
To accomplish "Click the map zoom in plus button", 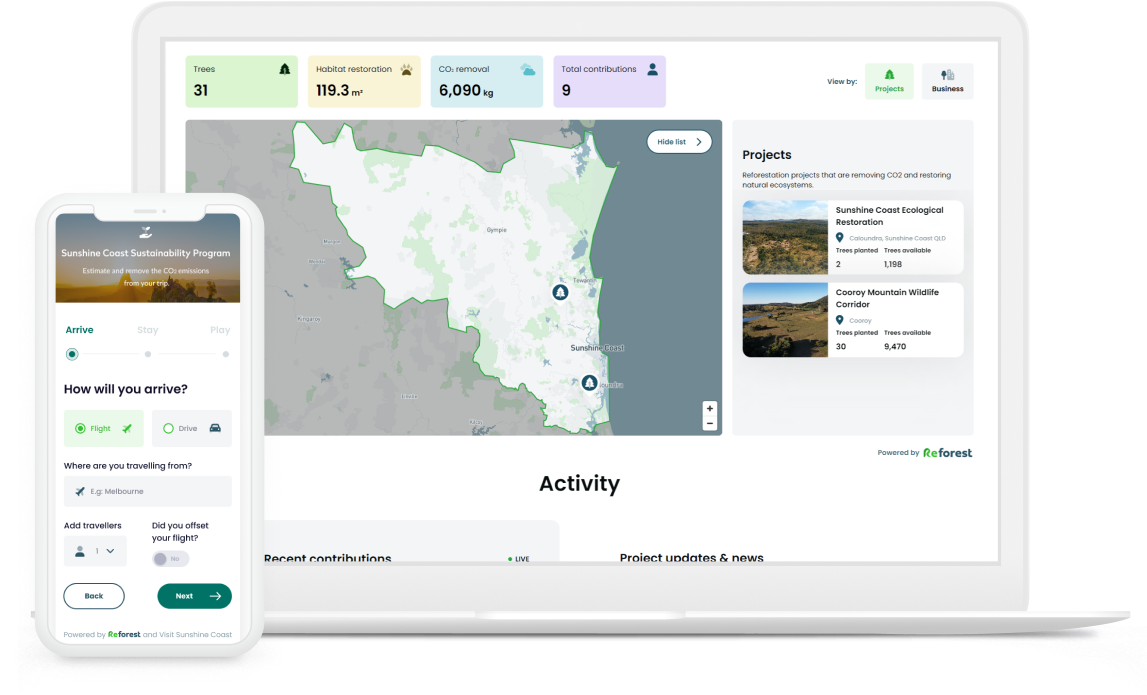I will point(710,408).
